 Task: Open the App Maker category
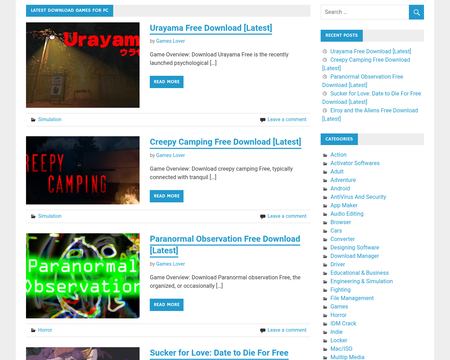pyautogui.click(x=344, y=205)
